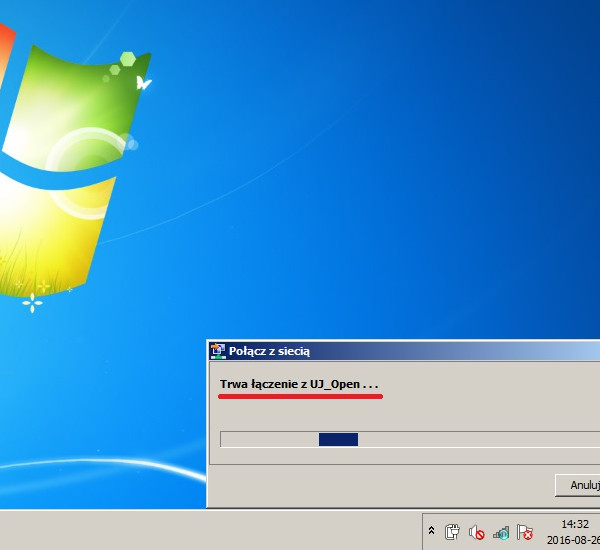Click the network icon in the dialog title bar

click(x=218, y=350)
